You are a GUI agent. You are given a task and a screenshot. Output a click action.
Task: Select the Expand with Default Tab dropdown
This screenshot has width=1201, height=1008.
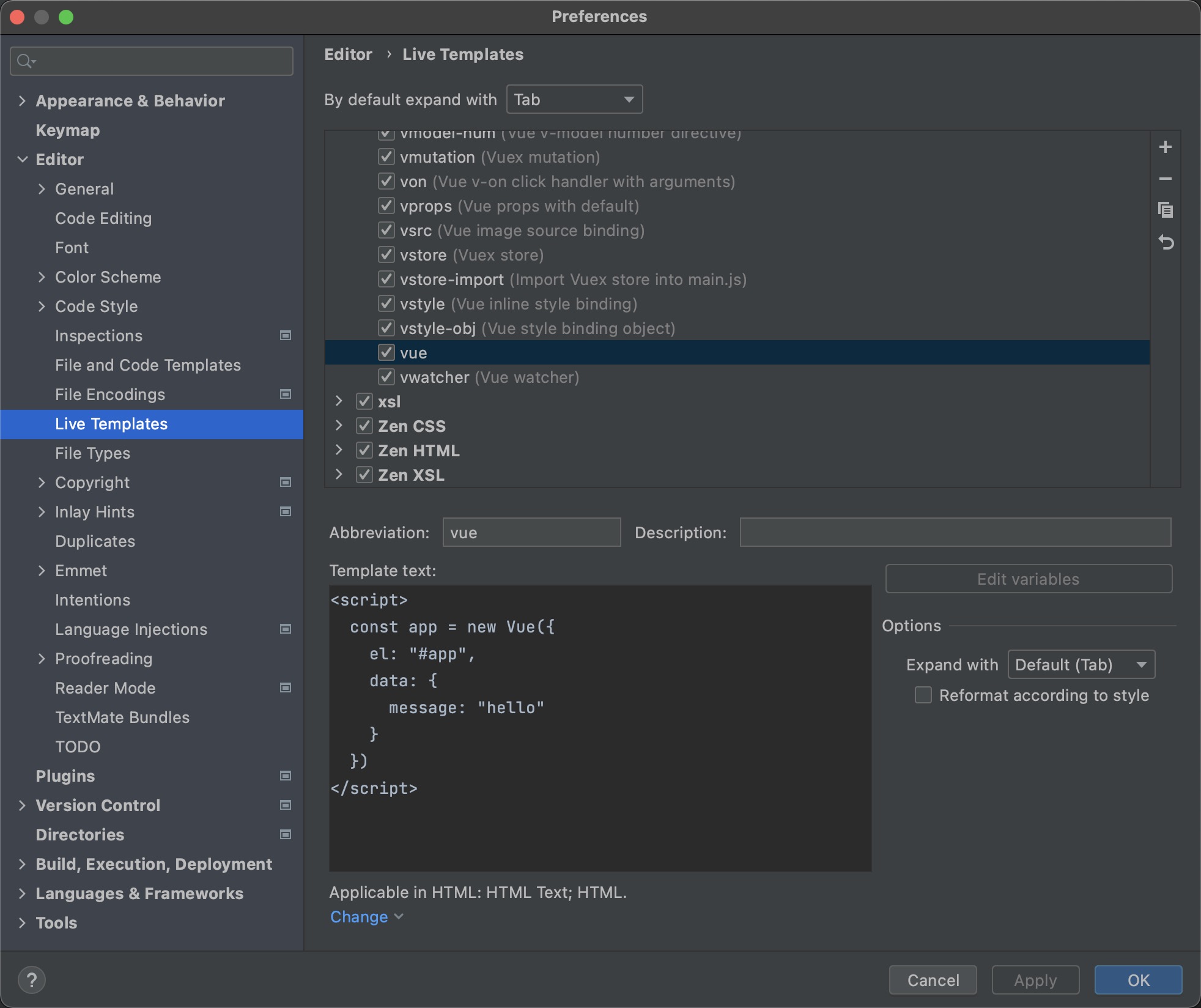pos(1079,664)
